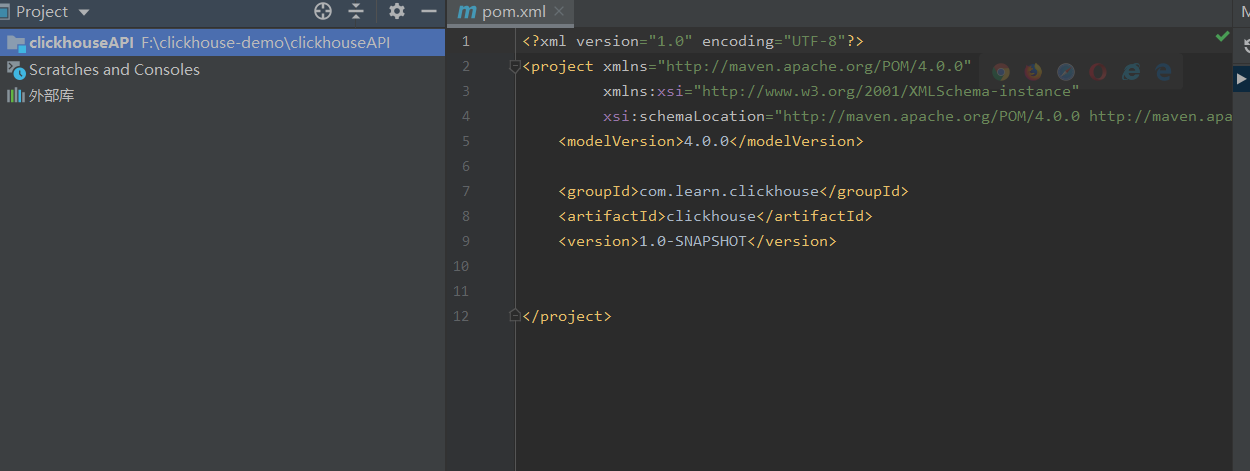Click the clickhouseAPI module folder icon
Screen dimensions: 1250x471
15,43
